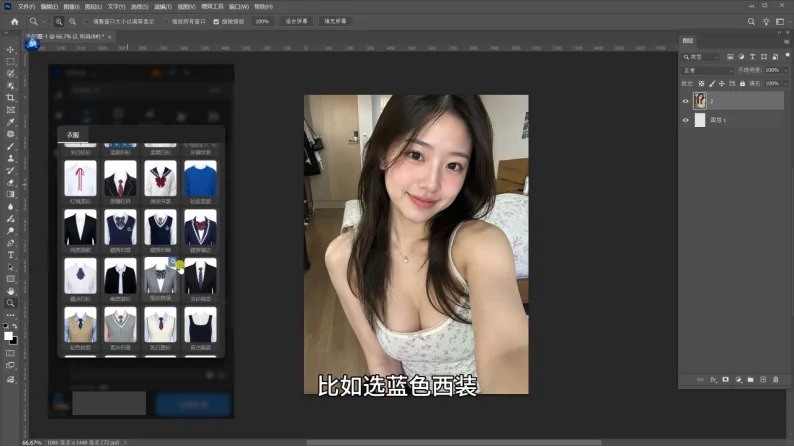Filter layers by text type
Image resolution: width=794 pixels, height=447 pixels.
point(752,57)
